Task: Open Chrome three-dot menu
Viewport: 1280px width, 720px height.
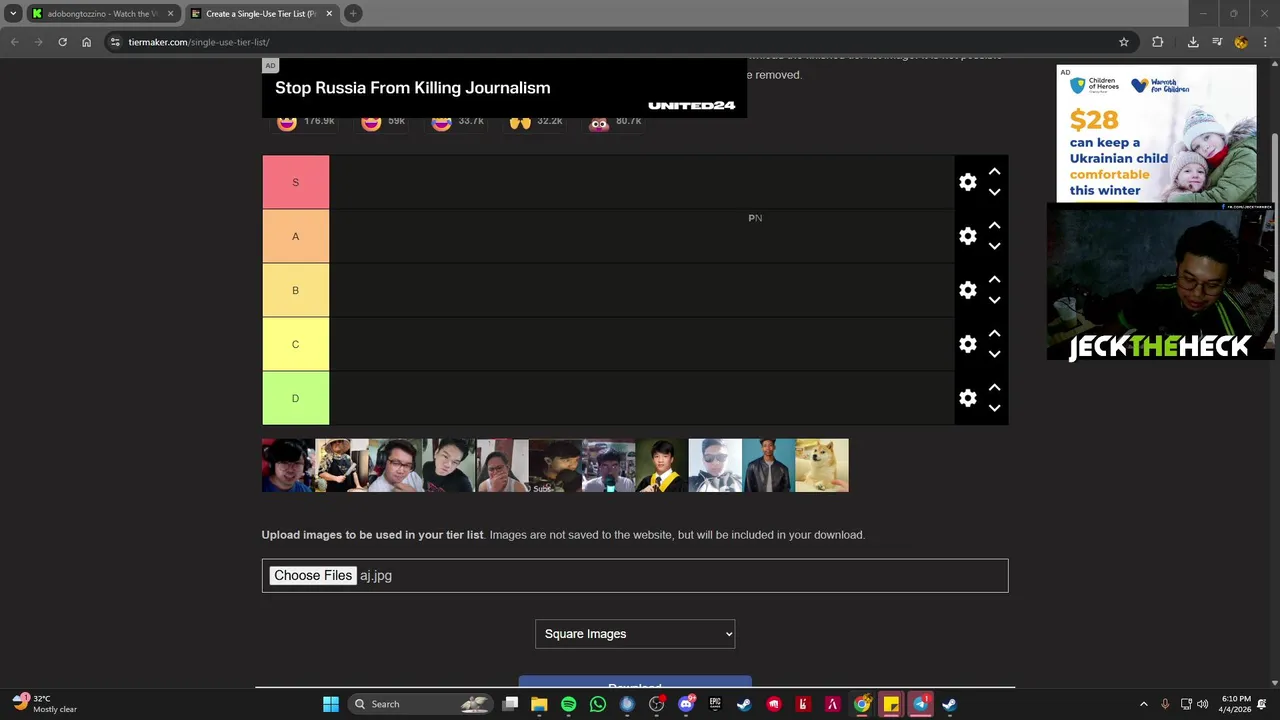Action: (x=1265, y=42)
